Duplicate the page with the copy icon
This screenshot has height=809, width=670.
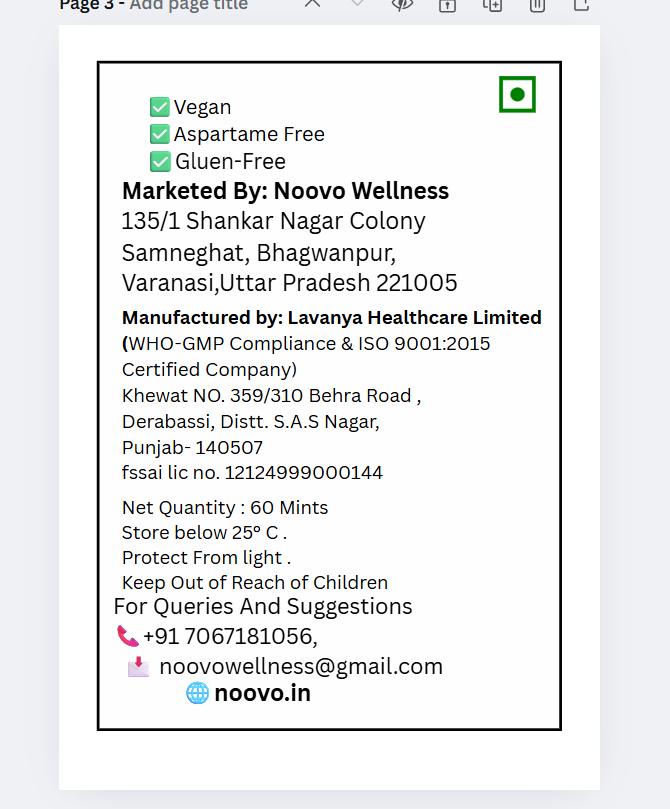point(492,5)
